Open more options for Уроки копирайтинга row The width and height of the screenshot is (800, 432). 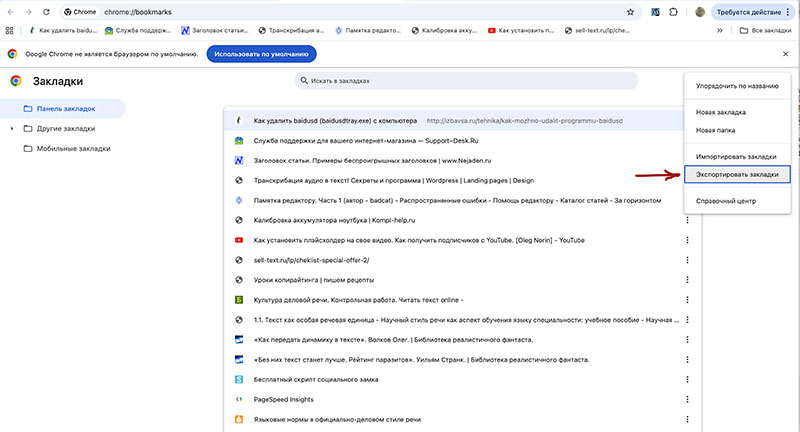point(687,280)
